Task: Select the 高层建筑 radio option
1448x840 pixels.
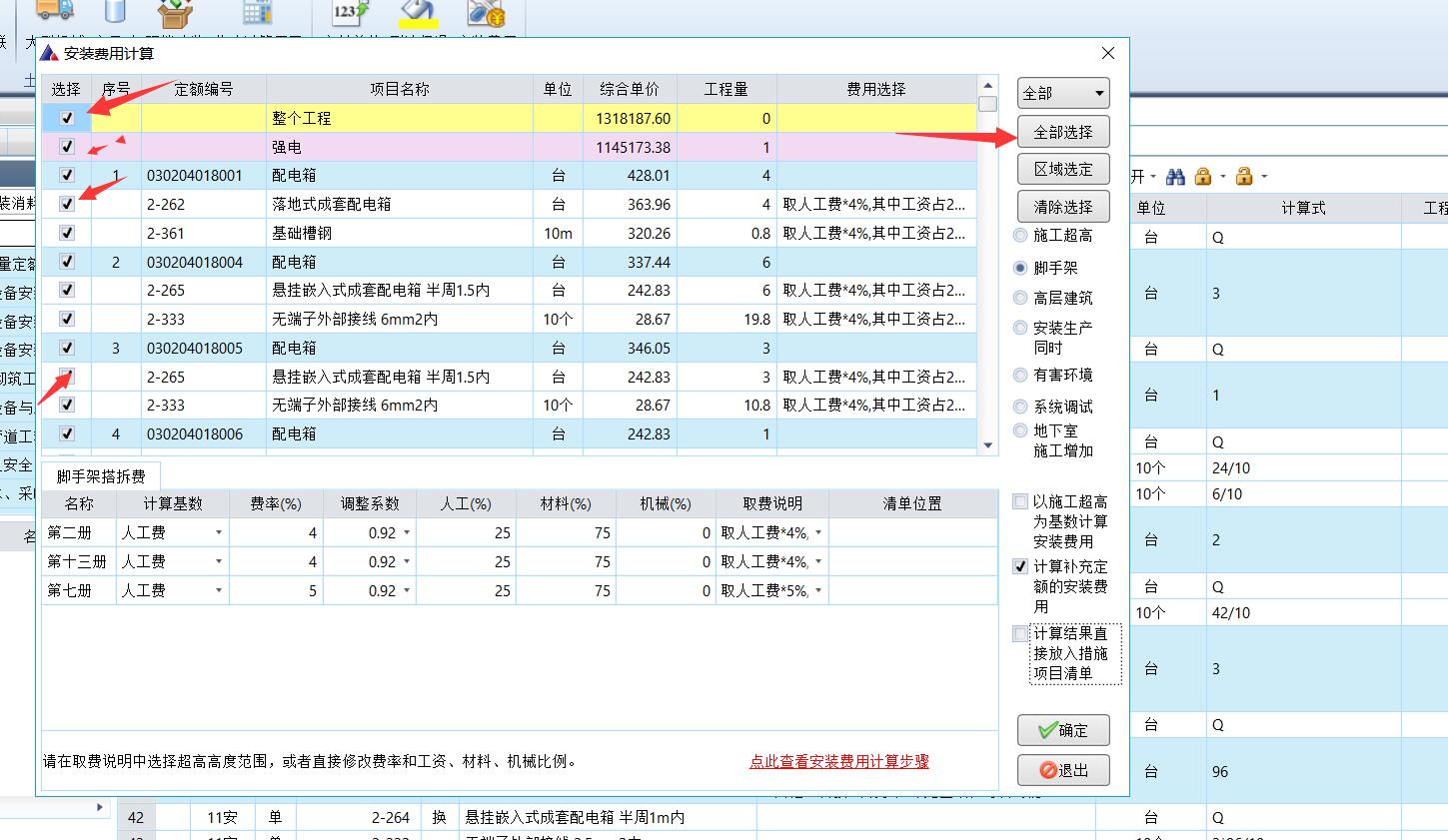Action: pos(1020,298)
